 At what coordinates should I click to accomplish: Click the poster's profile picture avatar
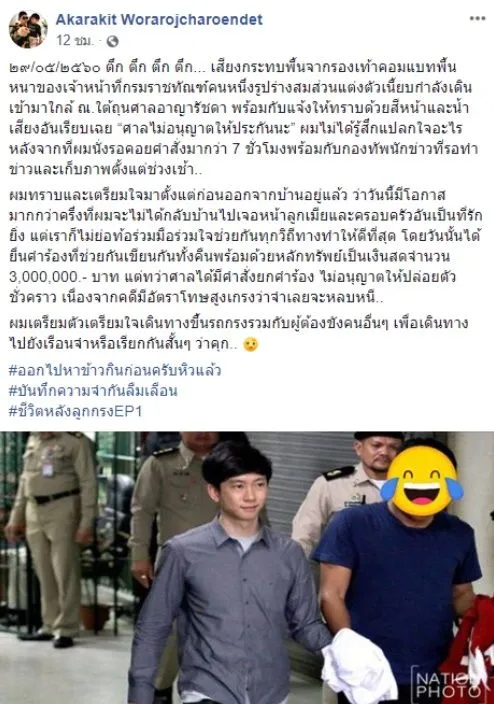[x=28, y=30]
